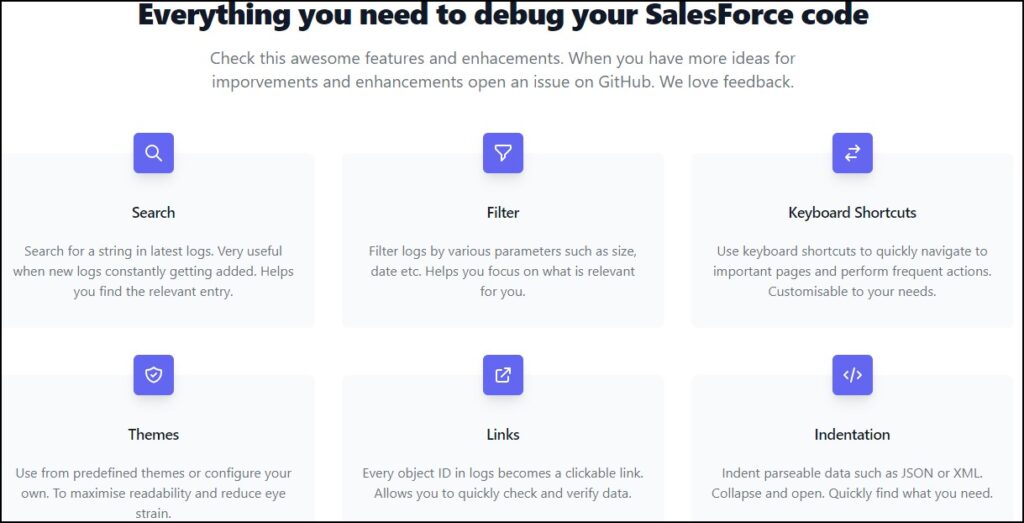1024x523 pixels.
Task: Select the Links feature heading
Action: [x=503, y=435]
